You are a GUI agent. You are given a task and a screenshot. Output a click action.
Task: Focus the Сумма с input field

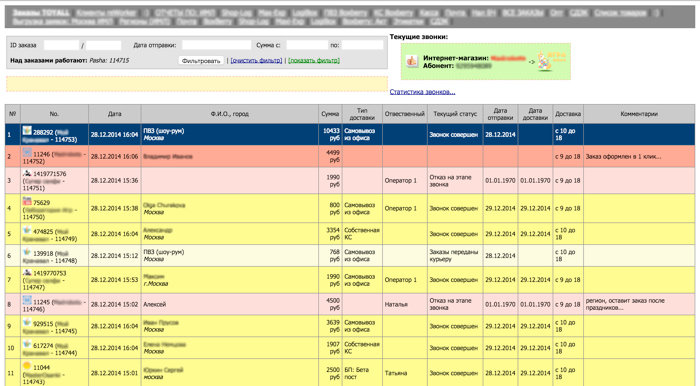307,45
